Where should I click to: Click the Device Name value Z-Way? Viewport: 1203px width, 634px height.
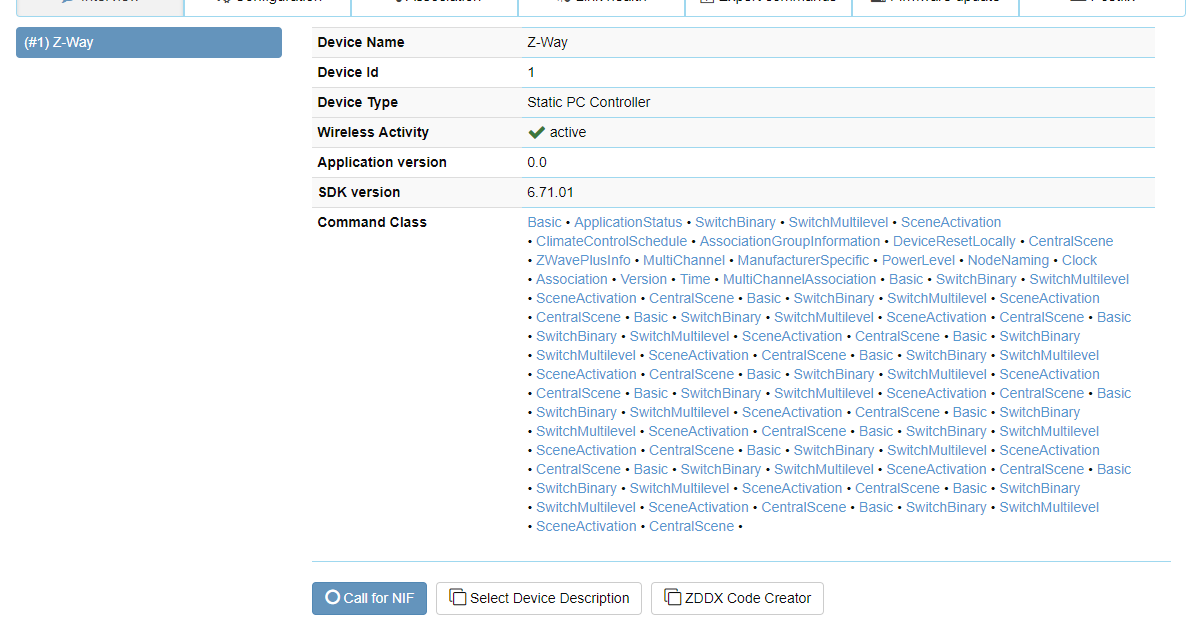[547, 42]
